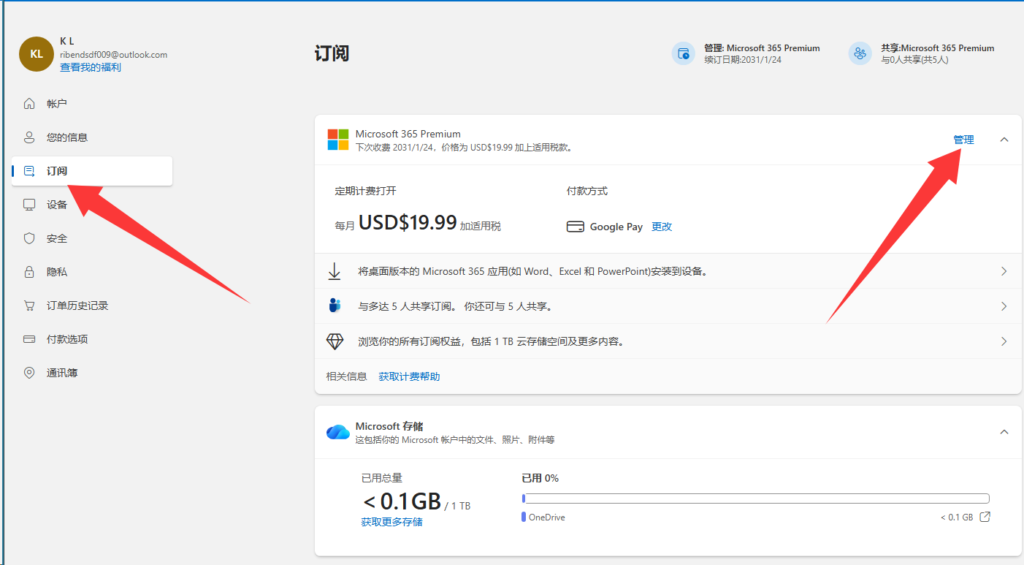The image size is (1024, 565).
Task: Go to 订单历史记录 in sidebar
Action: click(77, 305)
